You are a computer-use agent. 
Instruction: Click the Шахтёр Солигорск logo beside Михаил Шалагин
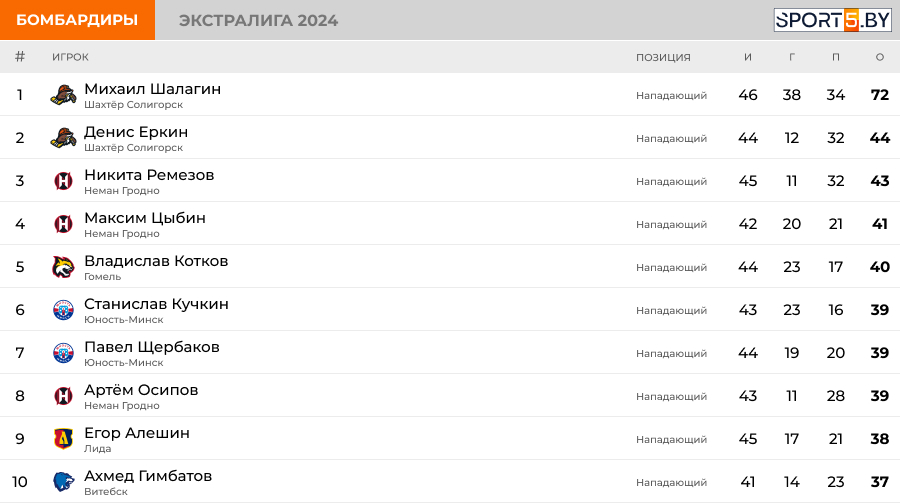[x=63, y=95]
